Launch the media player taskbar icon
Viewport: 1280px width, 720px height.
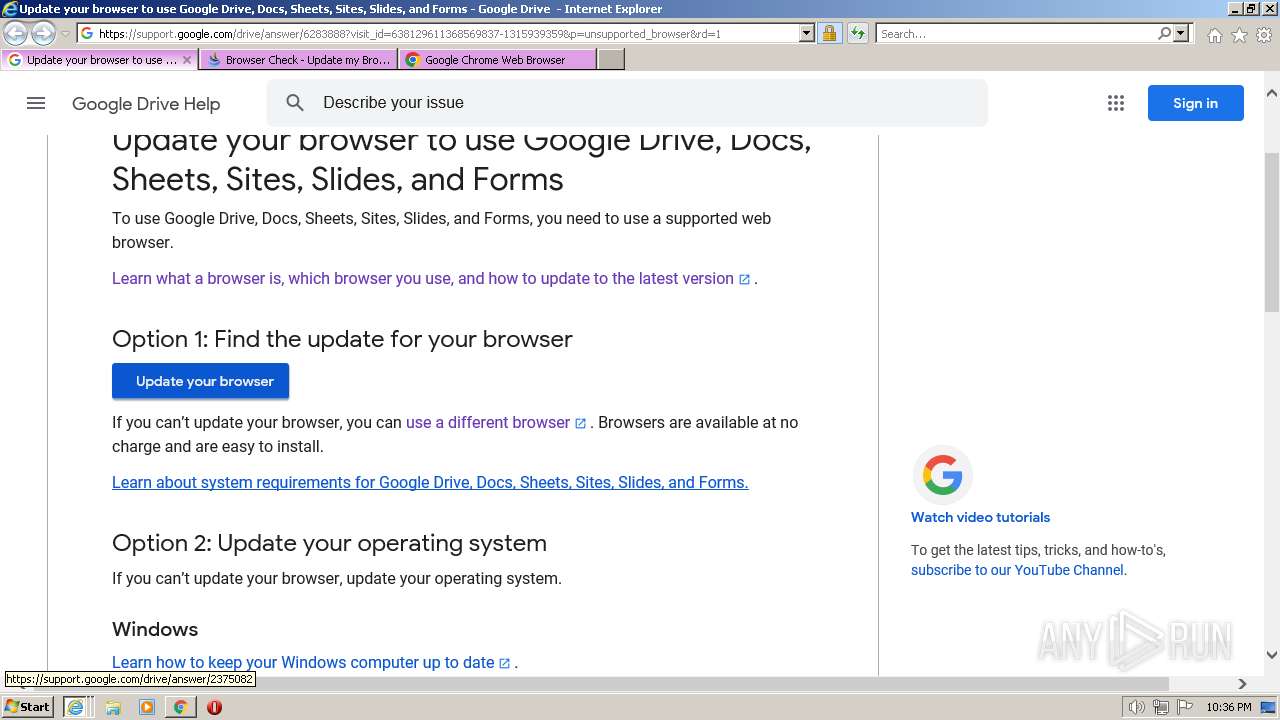coord(147,707)
